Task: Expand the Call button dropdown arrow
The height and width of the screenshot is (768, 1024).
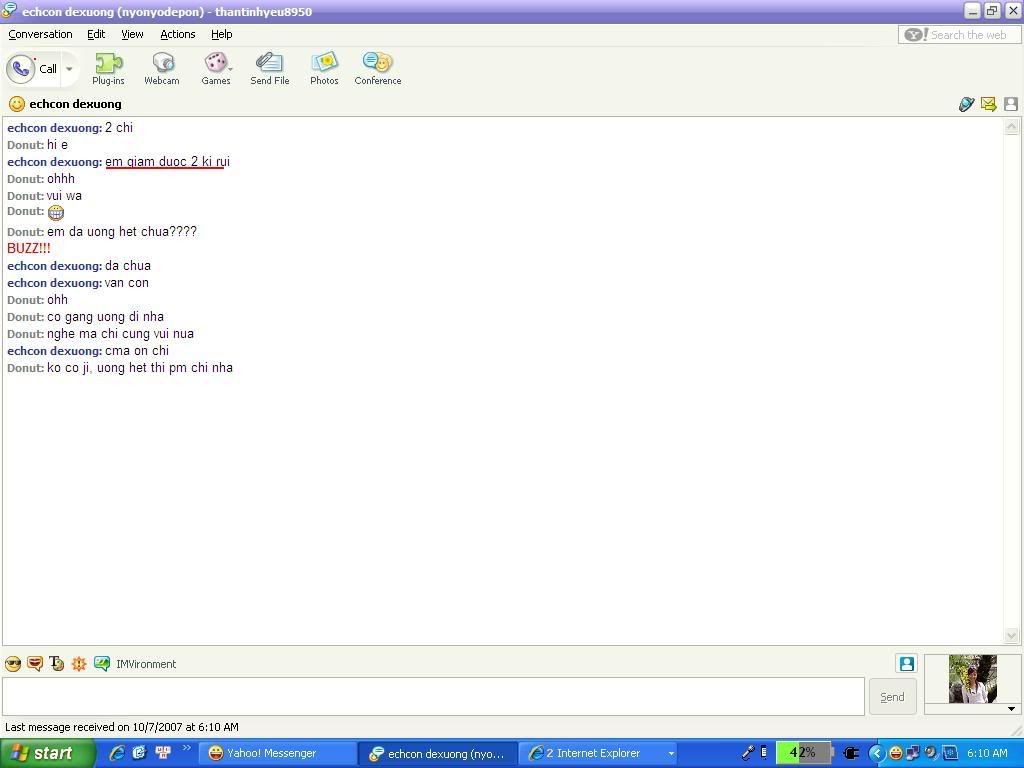Action: [69, 69]
